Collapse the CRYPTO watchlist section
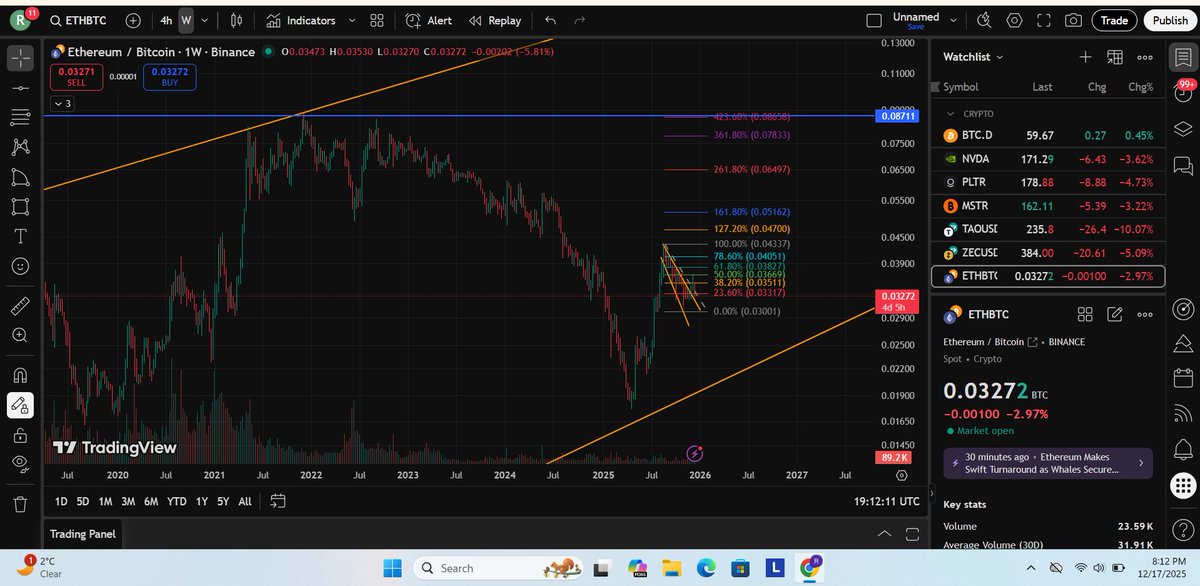The width and height of the screenshot is (1200, 586). click(949, 114)
